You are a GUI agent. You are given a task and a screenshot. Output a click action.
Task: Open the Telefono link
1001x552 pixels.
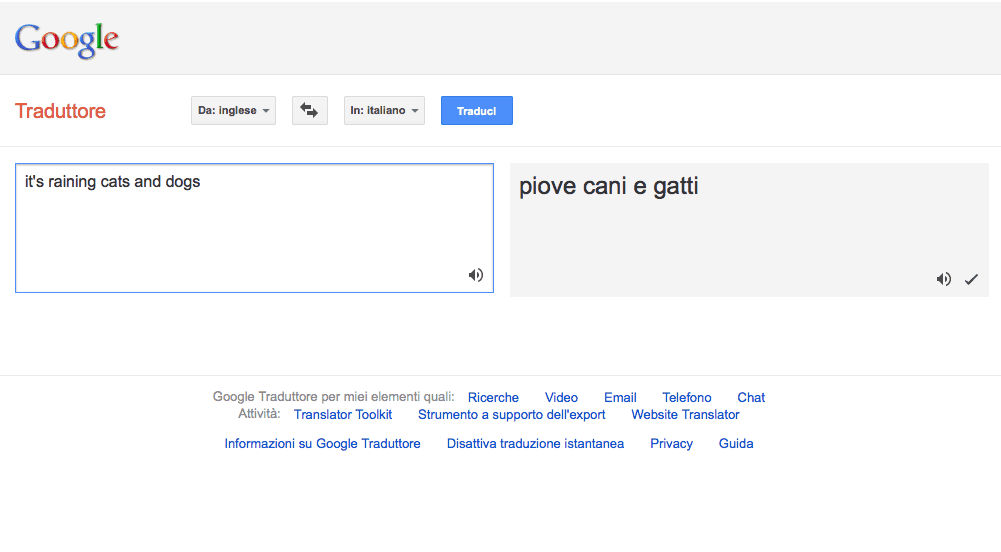pos(686,398)
